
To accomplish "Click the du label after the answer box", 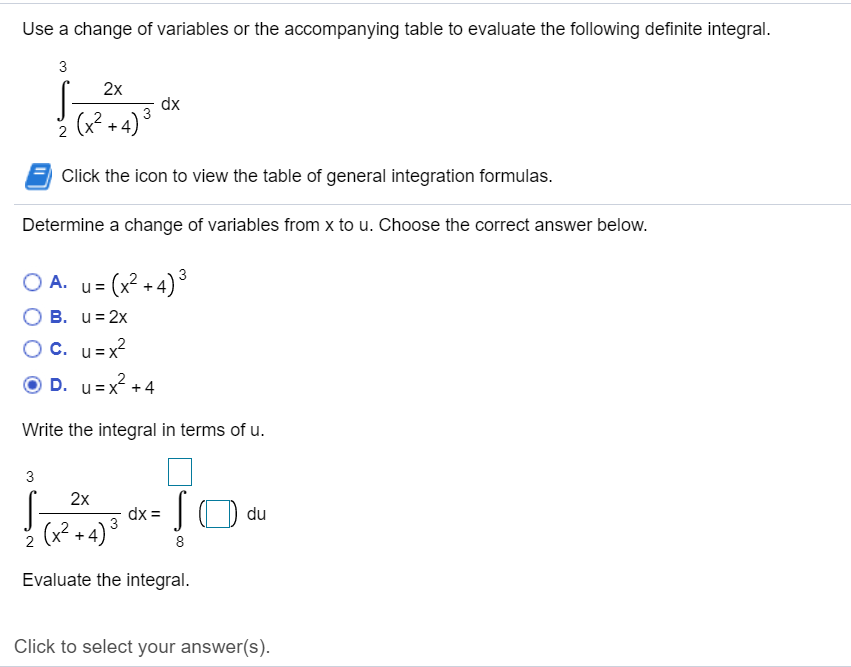I will click(256, 514).
